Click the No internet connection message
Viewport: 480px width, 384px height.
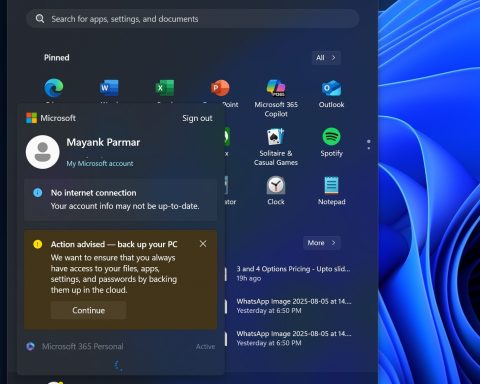click(x=120, y=199)
